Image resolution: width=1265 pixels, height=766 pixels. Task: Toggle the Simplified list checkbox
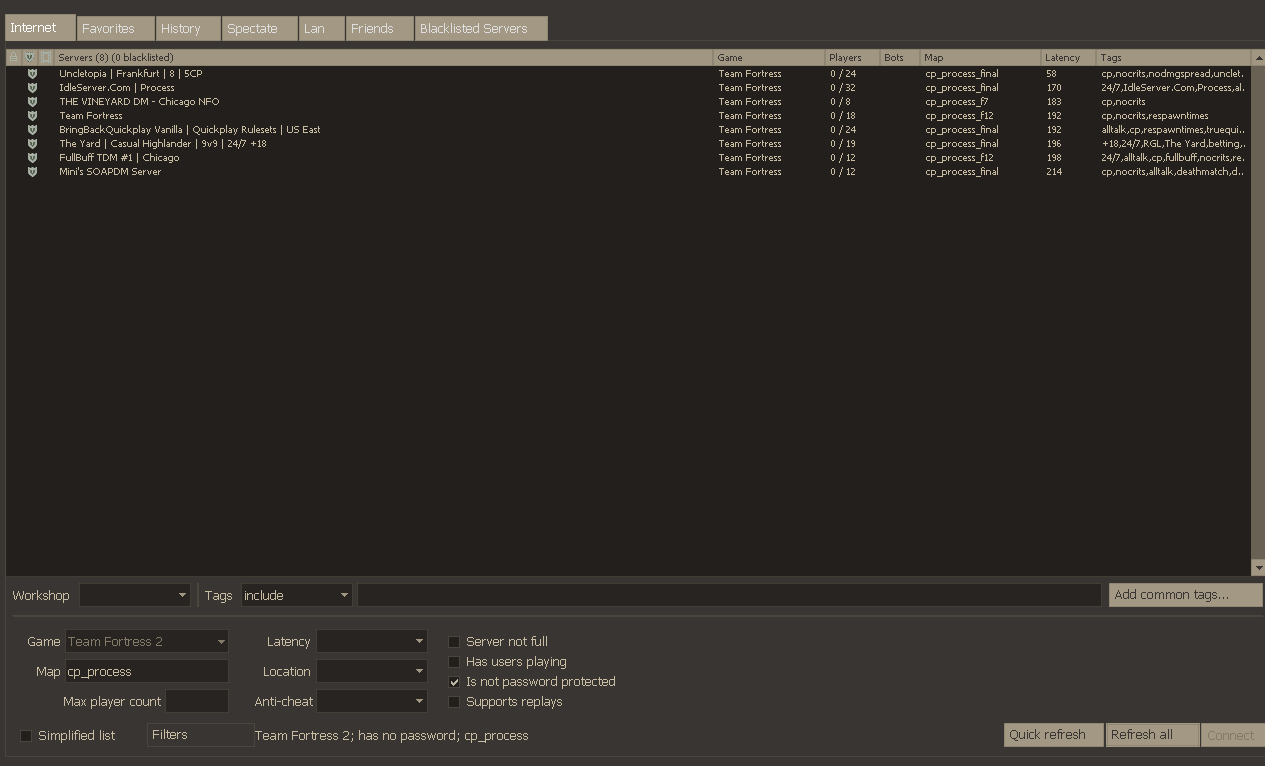(26, 736)
